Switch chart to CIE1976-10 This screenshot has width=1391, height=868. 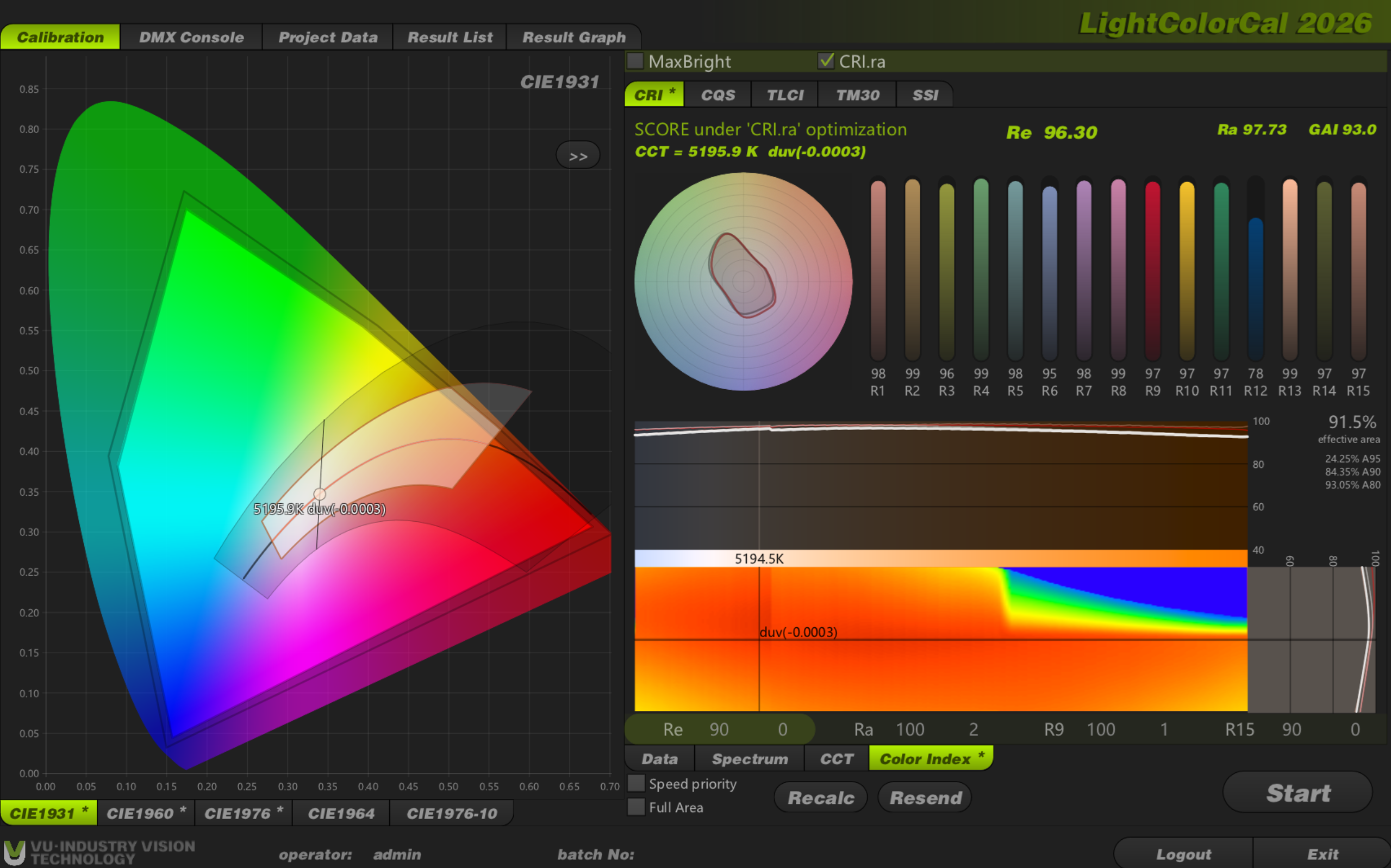pos(452,813)
